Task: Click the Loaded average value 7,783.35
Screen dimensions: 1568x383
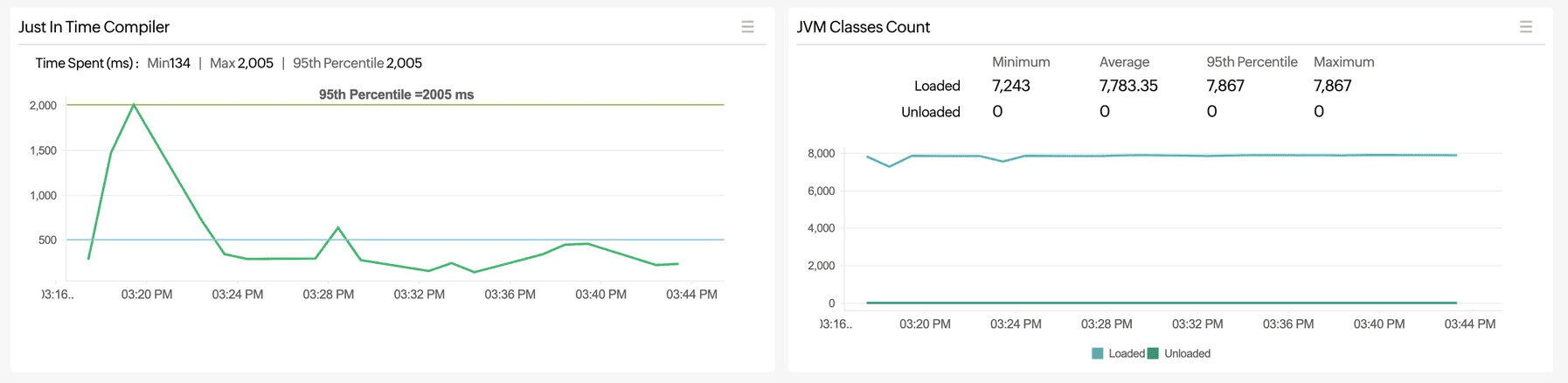Action: [1127, 86]
